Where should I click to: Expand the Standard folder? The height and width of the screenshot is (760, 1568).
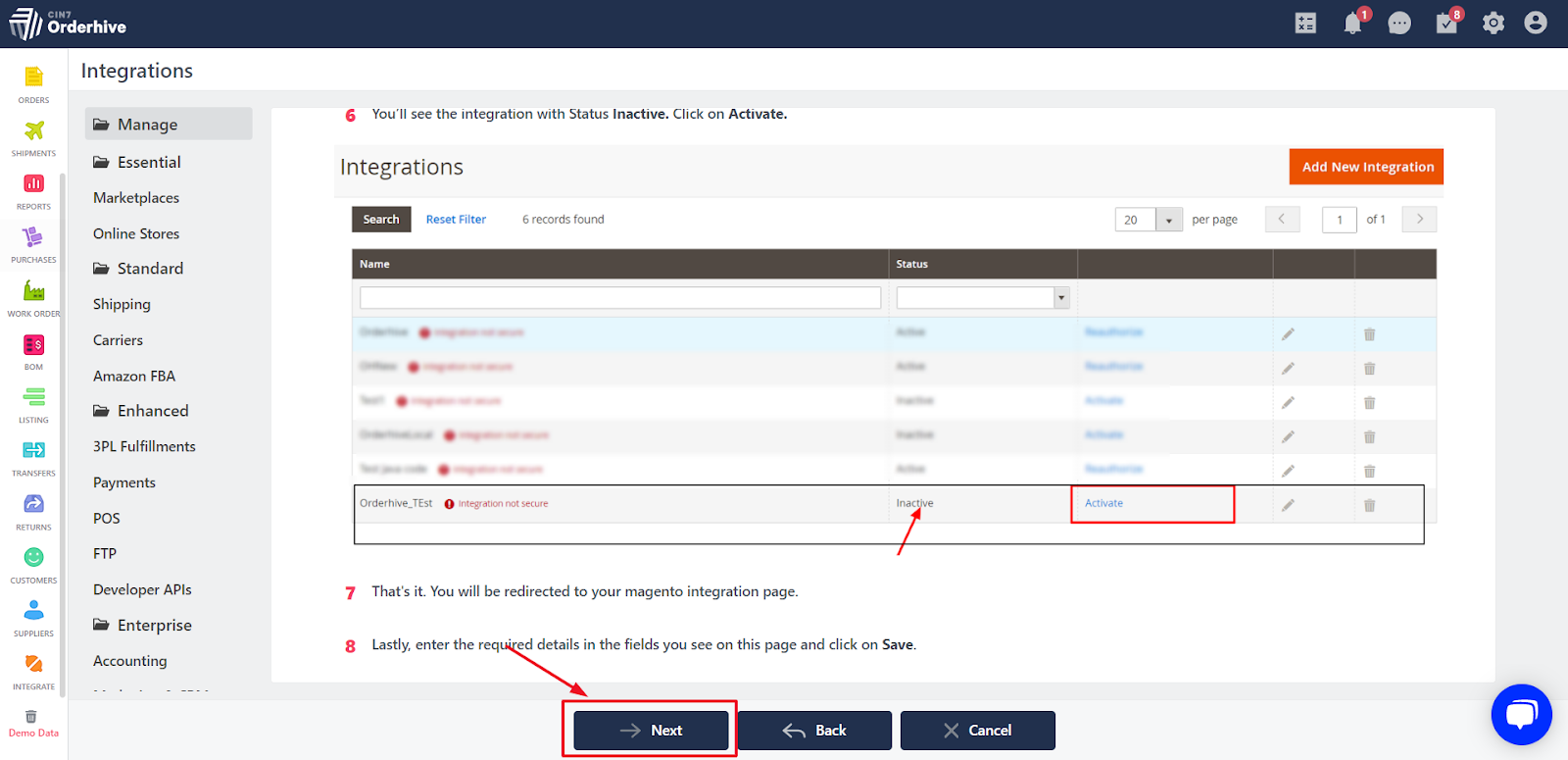click(138, 269)
